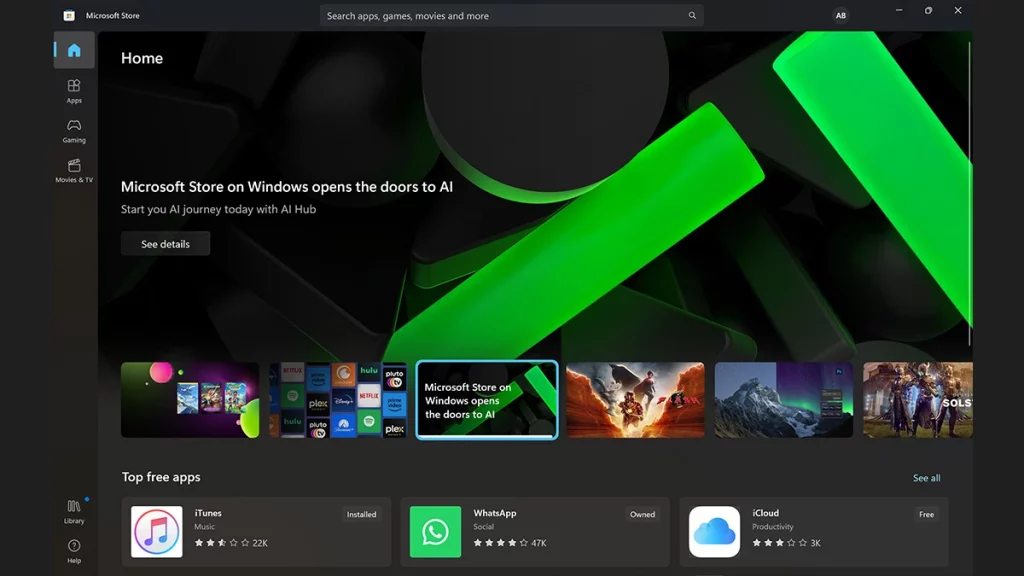Open the Home sidebar icon
This screenshot has width=1024, height=576.
74,50
